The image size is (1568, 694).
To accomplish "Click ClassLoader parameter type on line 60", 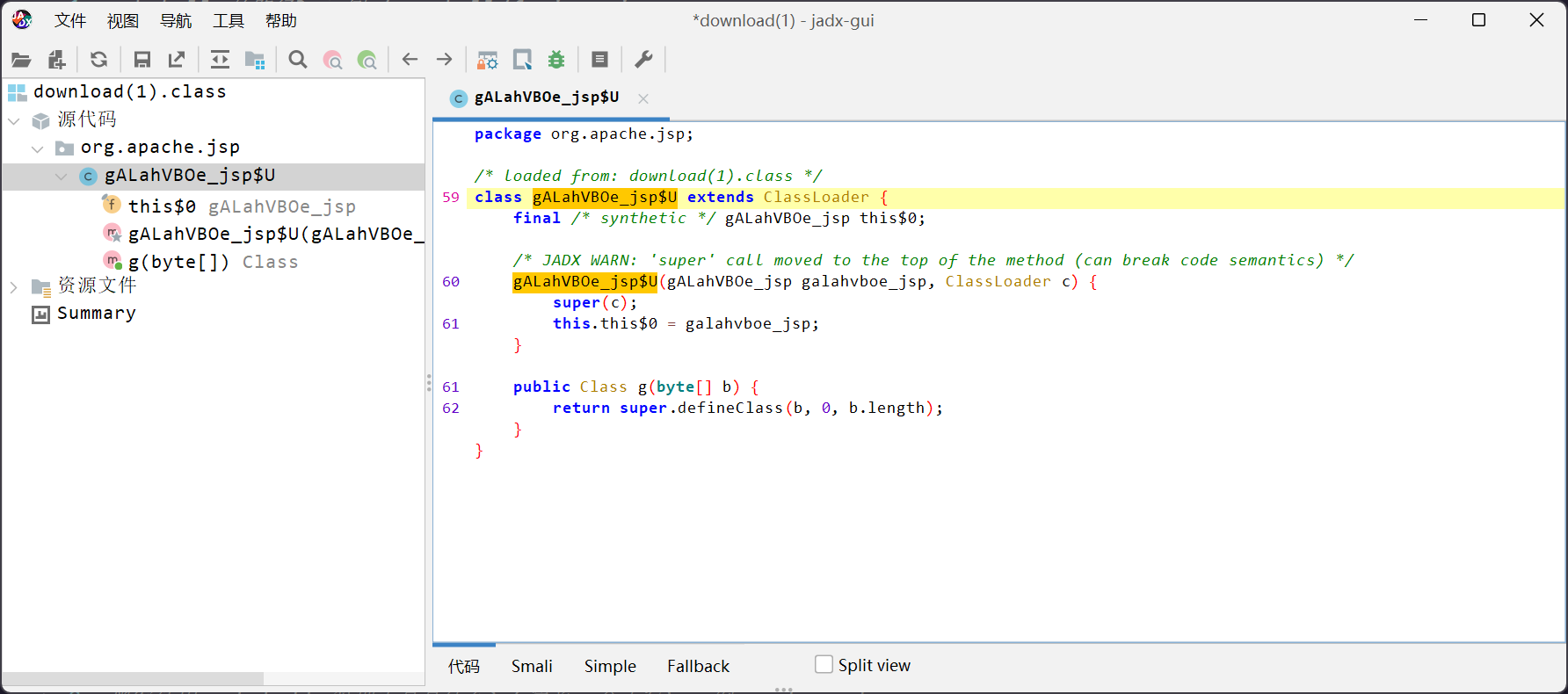I will (998, 282).
